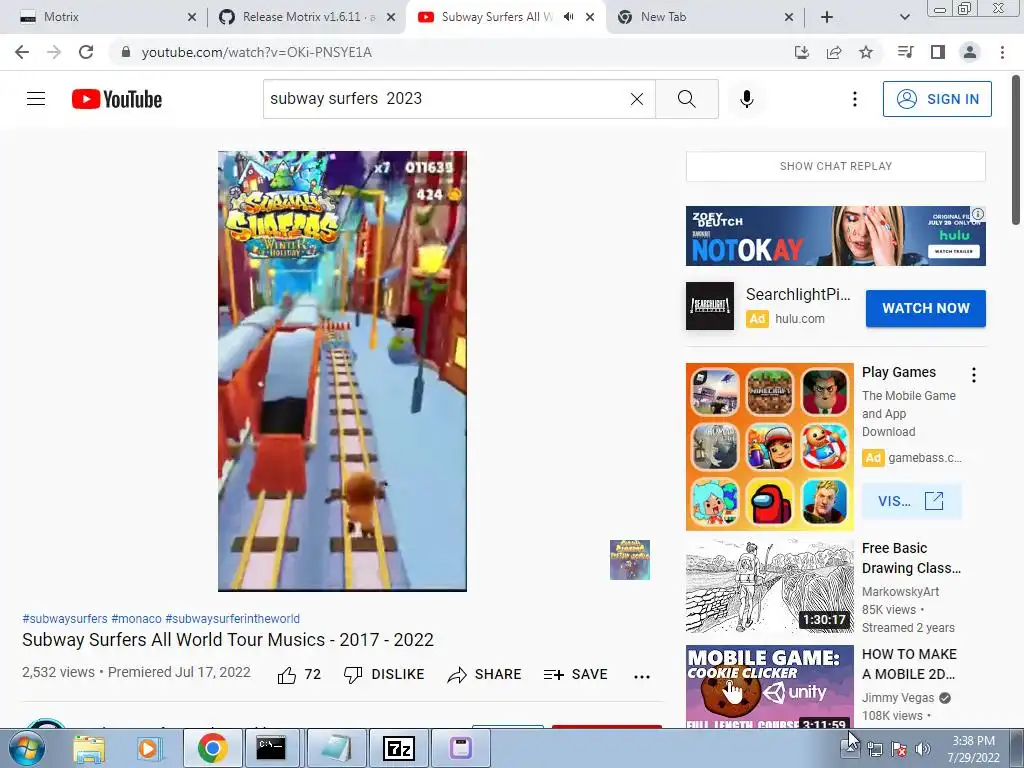Open Free Basic Drawing Class video thumbnail
Screen dimensions: 1024x768
click(769, 586)
